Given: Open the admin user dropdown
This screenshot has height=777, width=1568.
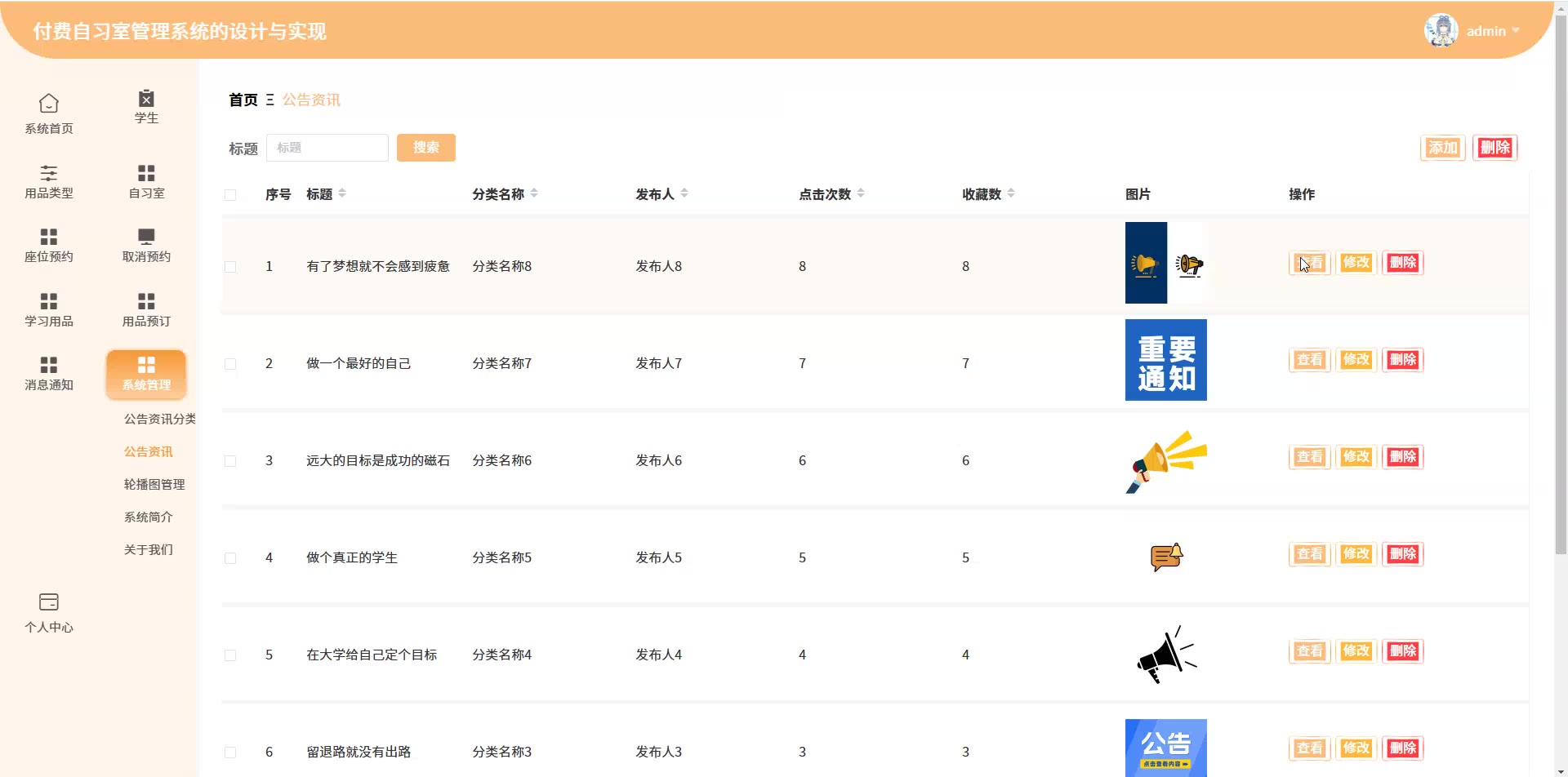Looking at the screenshot, I should (1485, 31).
